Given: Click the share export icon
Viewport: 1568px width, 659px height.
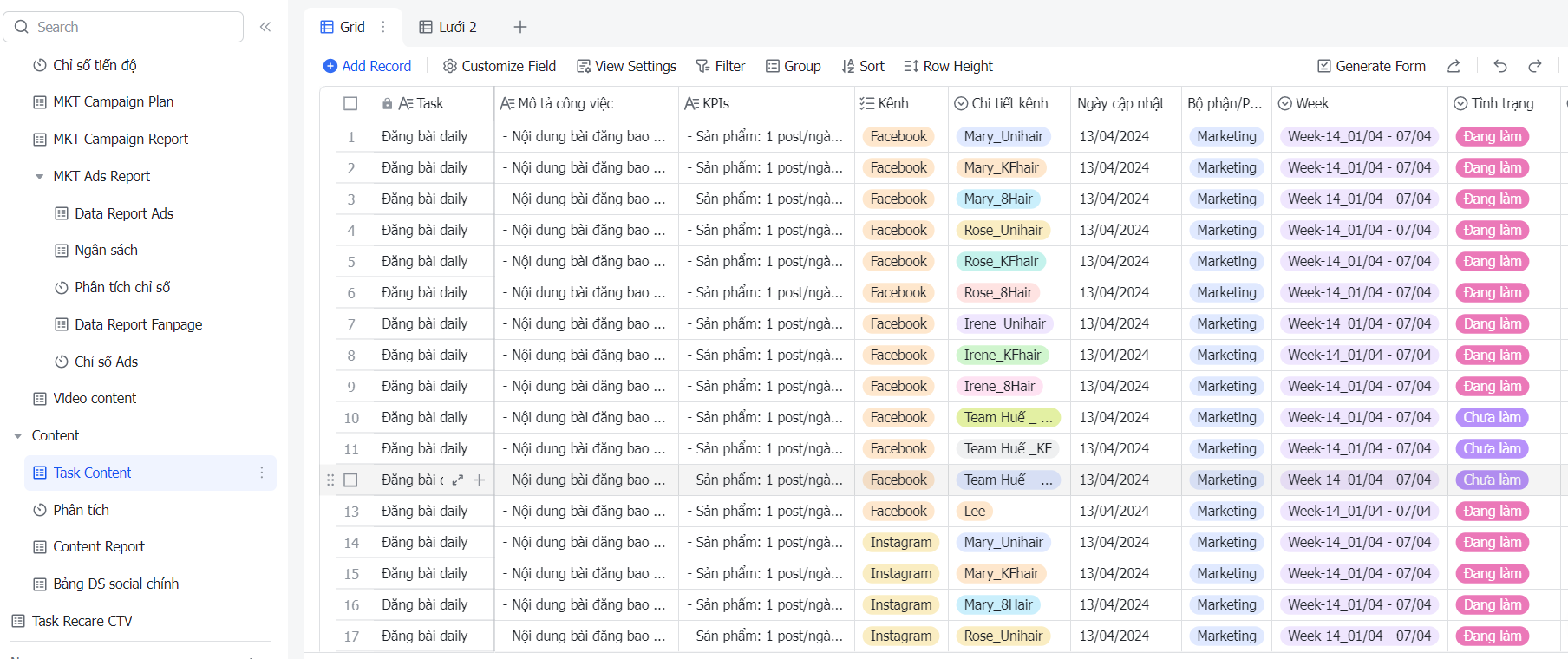Looking at the screenshot, I should tap(1454, 66).
